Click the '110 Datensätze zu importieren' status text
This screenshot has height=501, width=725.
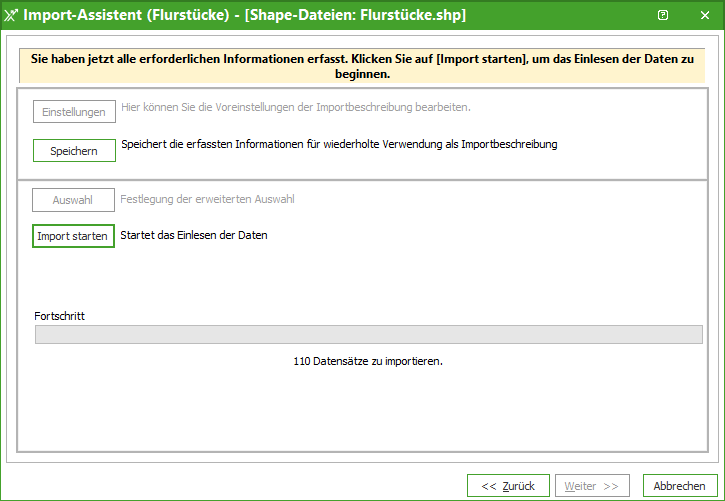pos(368,361)
